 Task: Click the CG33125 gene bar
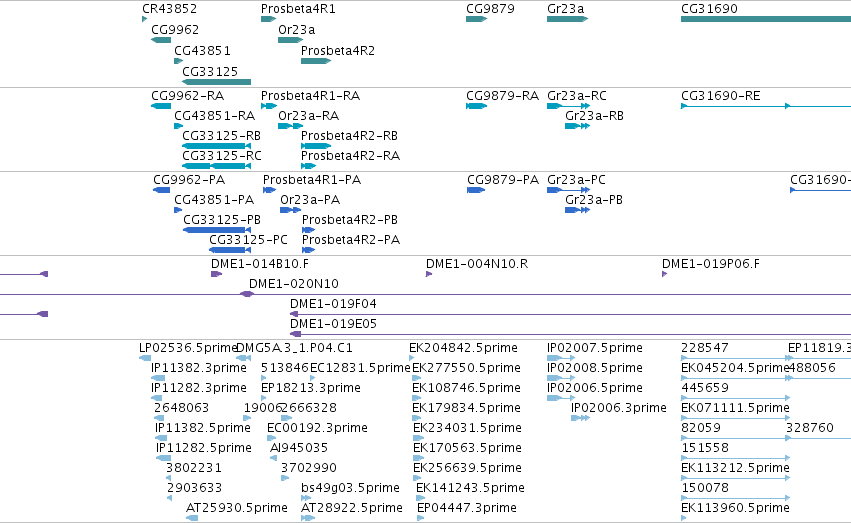(x=217, y=82)
